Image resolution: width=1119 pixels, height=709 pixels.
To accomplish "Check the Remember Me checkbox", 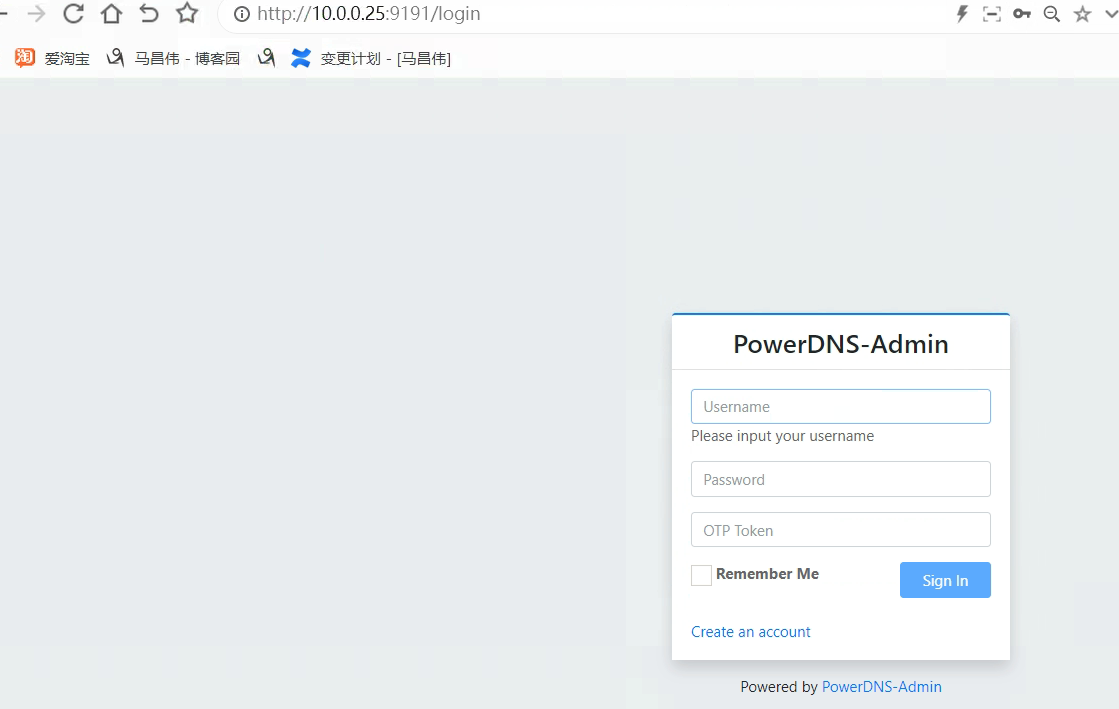I will (x=701, y=575).
